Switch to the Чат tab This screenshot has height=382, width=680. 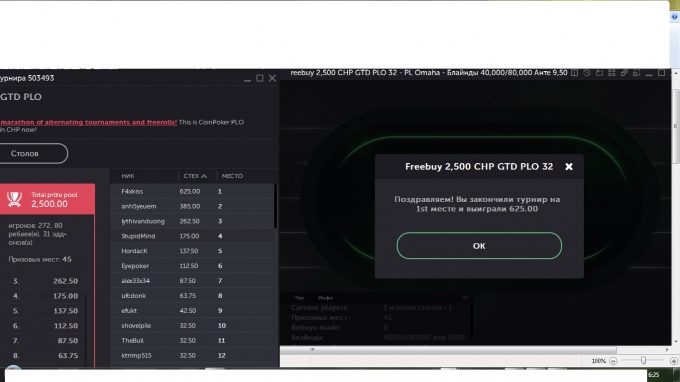tap(299, 298)
